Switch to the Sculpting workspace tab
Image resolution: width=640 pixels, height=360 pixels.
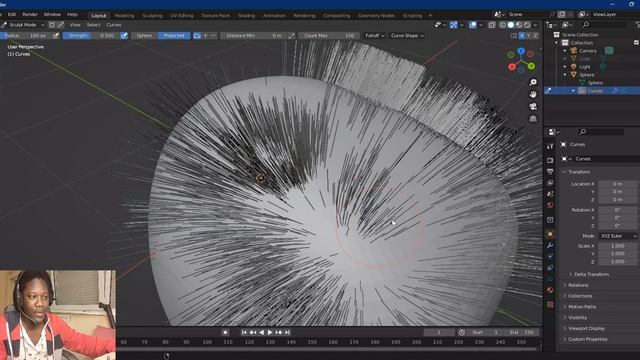[152, 16]
